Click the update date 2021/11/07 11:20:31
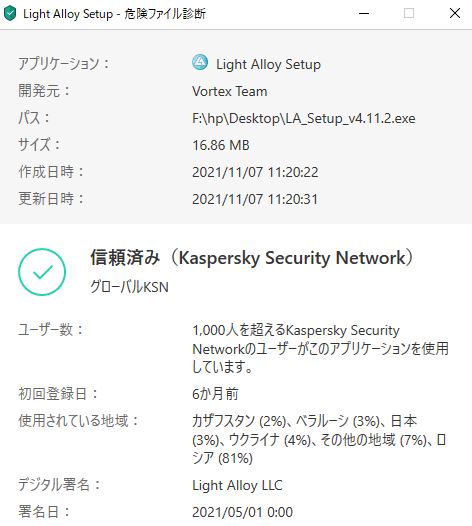Viewport: 472px width, 526px height. coord(255,199)
